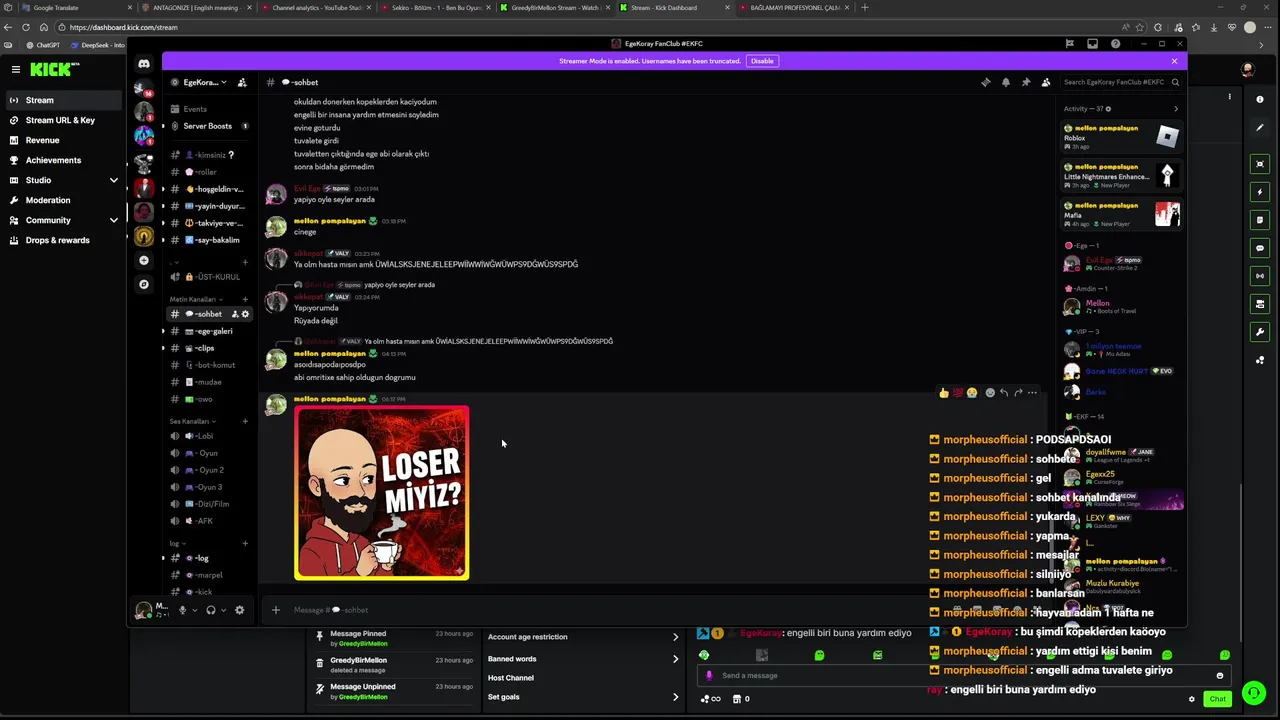
Task: Add thumbs up reaction to message
Action: tap(943, 393)
